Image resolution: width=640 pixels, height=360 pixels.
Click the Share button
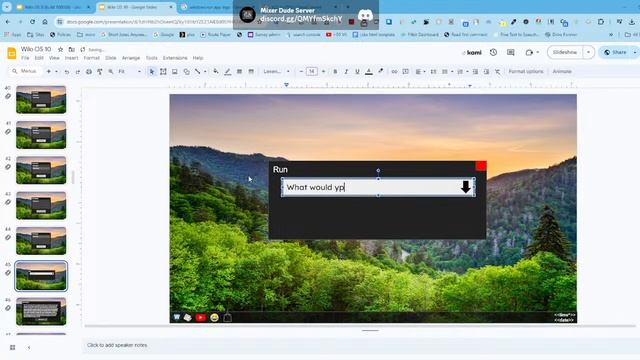(615, 52)
